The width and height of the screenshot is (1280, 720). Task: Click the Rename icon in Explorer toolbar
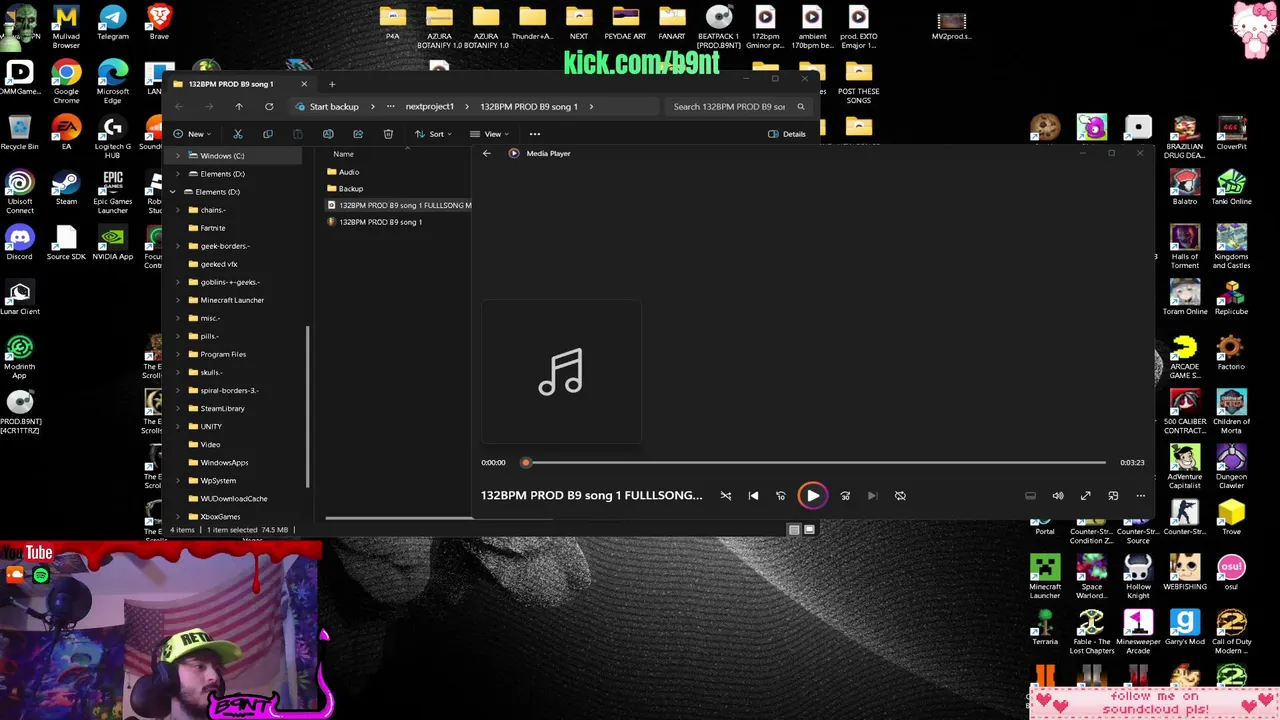click(x=328, y=134)
